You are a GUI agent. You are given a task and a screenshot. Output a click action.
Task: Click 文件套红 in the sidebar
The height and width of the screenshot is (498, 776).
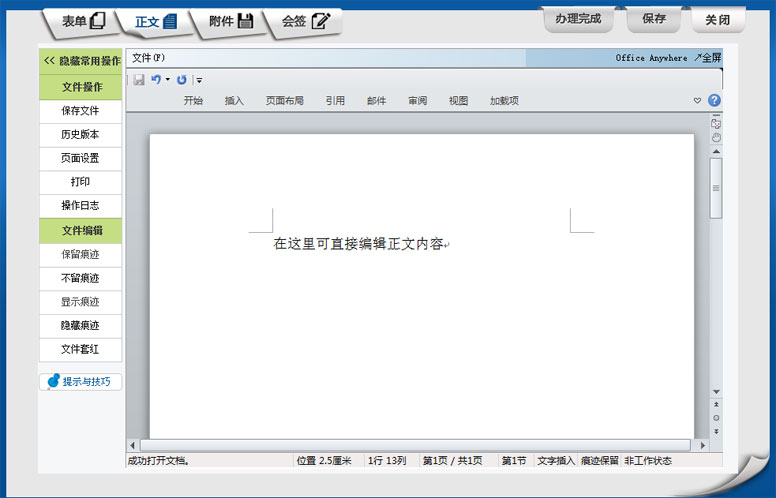coord(80,349)
